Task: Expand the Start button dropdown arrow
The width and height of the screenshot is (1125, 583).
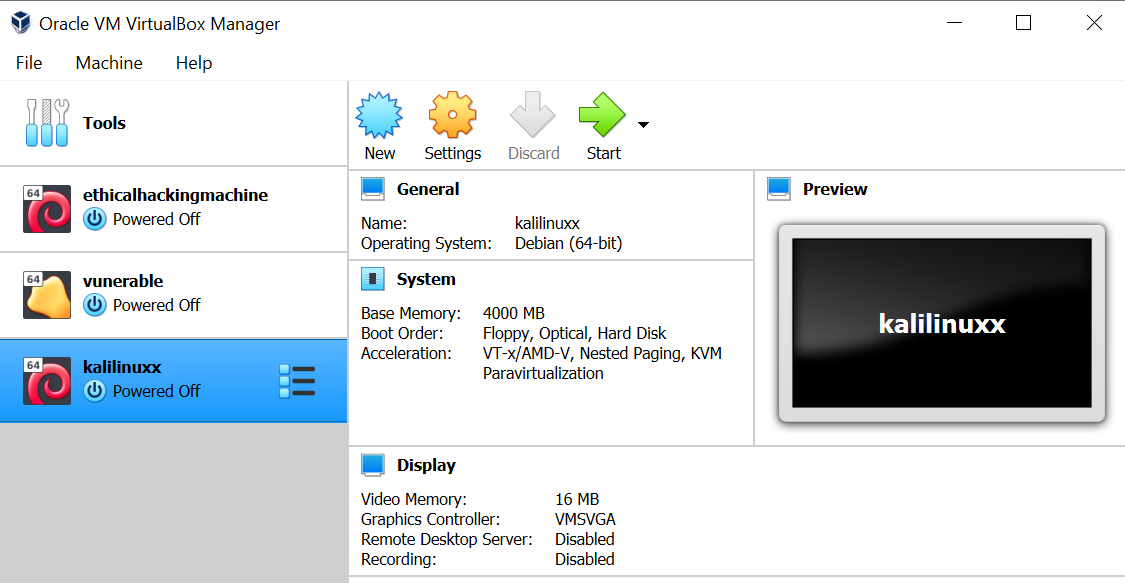Action: click(643, 125)
